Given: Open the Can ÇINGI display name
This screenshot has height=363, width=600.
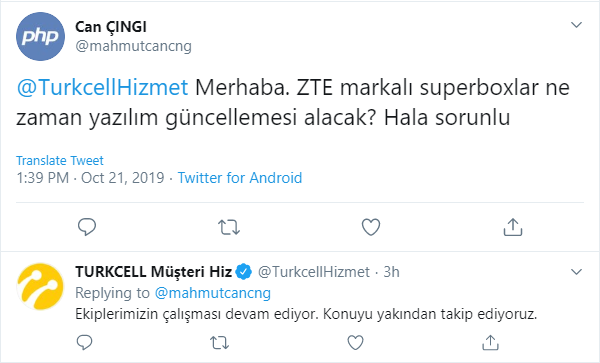Looking at the screenshot, I should point(111,27).
